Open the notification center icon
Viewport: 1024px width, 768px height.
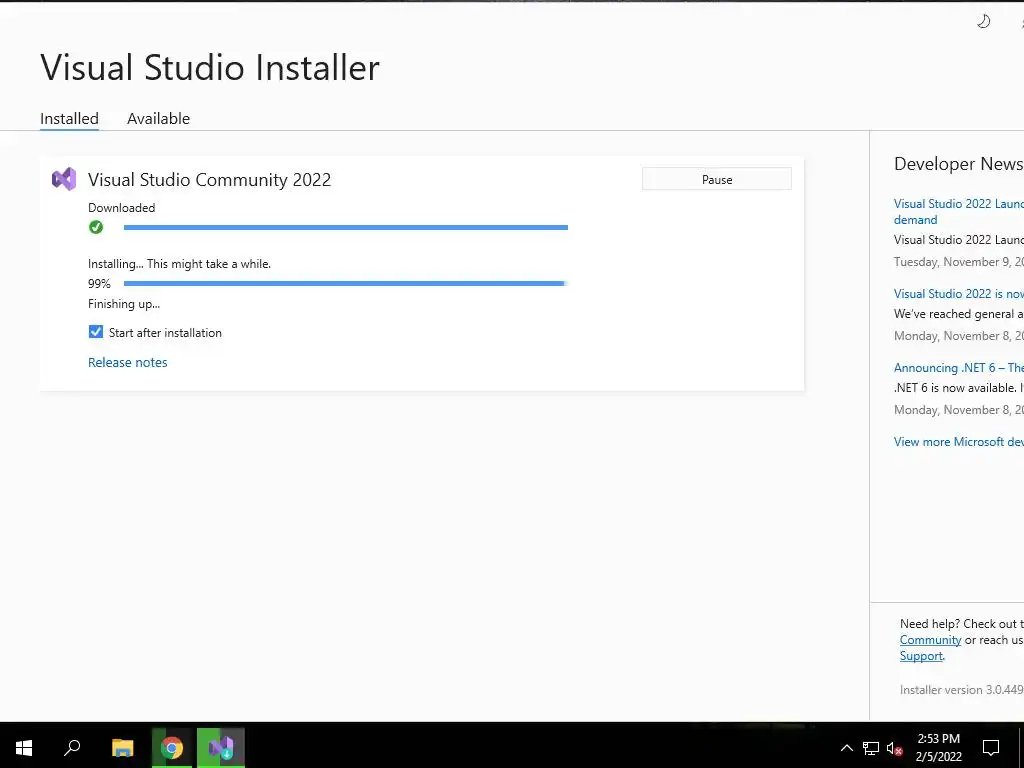coord(991,748)
